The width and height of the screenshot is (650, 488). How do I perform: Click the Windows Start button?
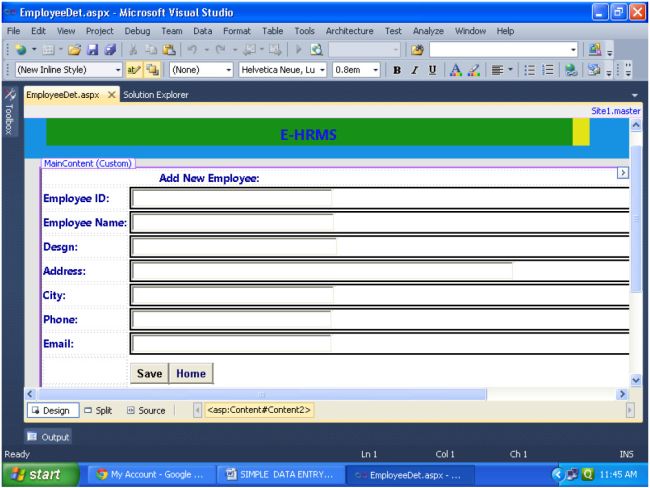[x=40, y=474]
